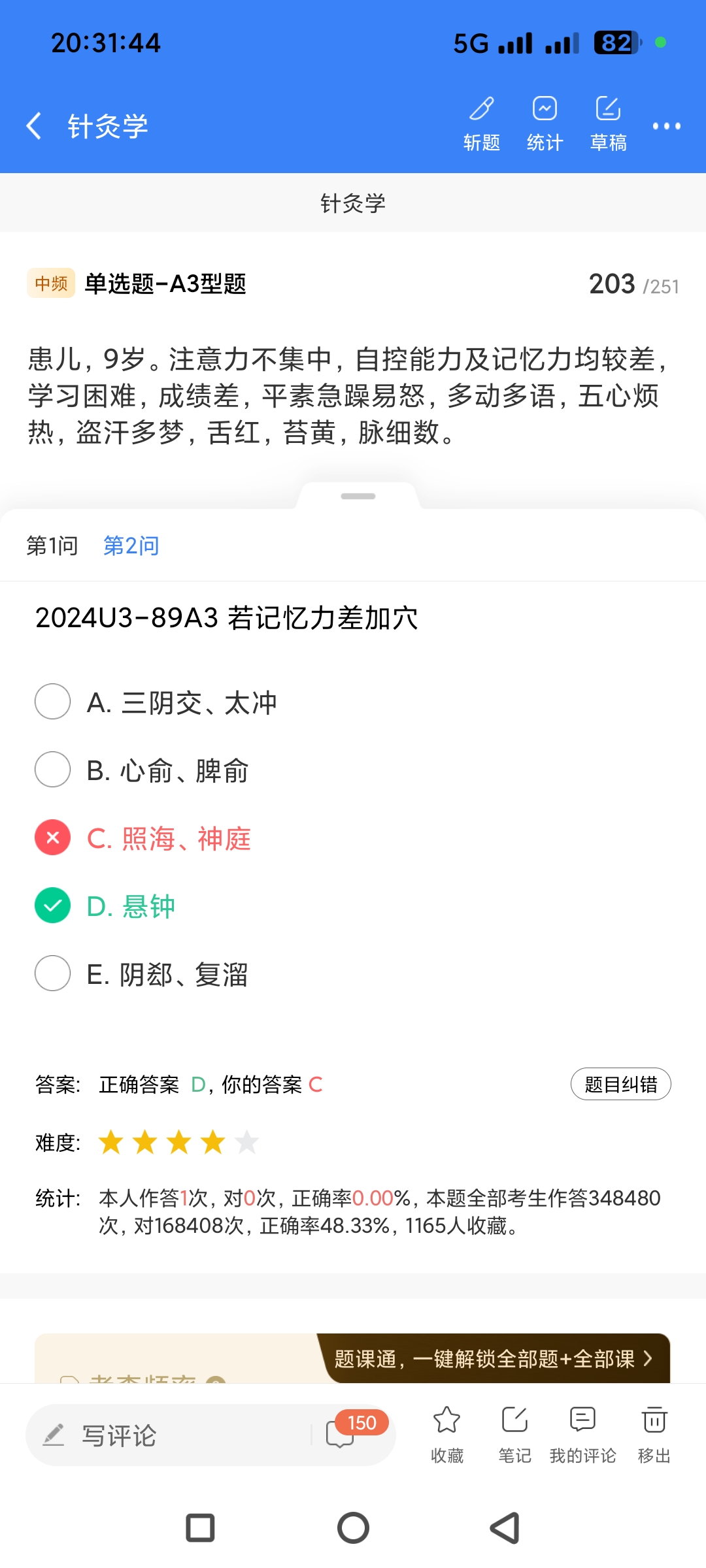This screenshot has width=706, height=1568.
Task: Switch to 第2问 tab
Action: click(131, 546)
